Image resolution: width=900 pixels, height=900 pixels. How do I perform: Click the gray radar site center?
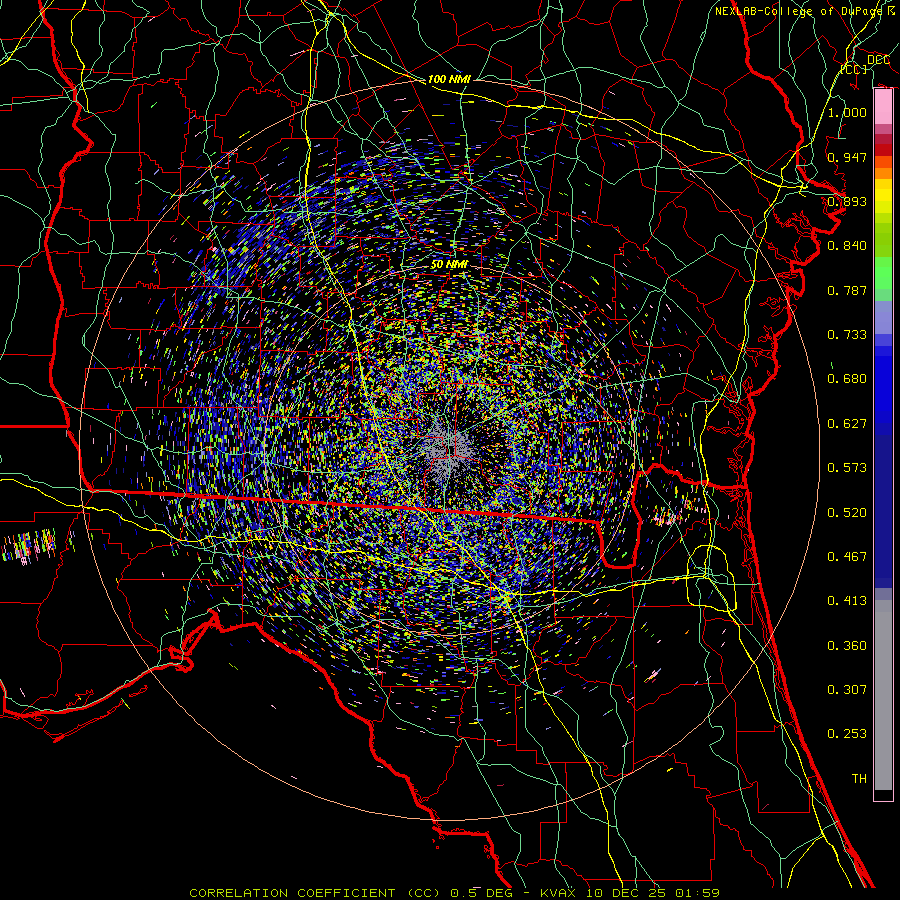[449, 449]
